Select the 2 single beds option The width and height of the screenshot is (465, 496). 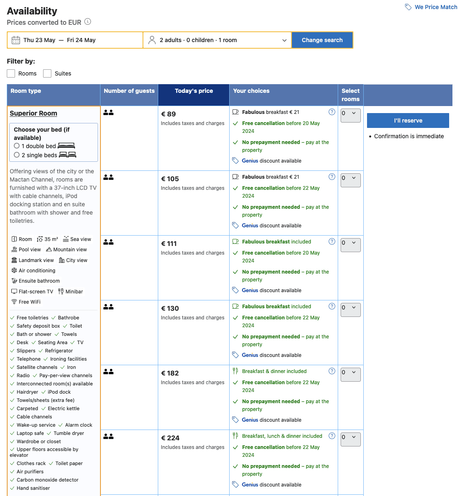click(x=17, y=155)
